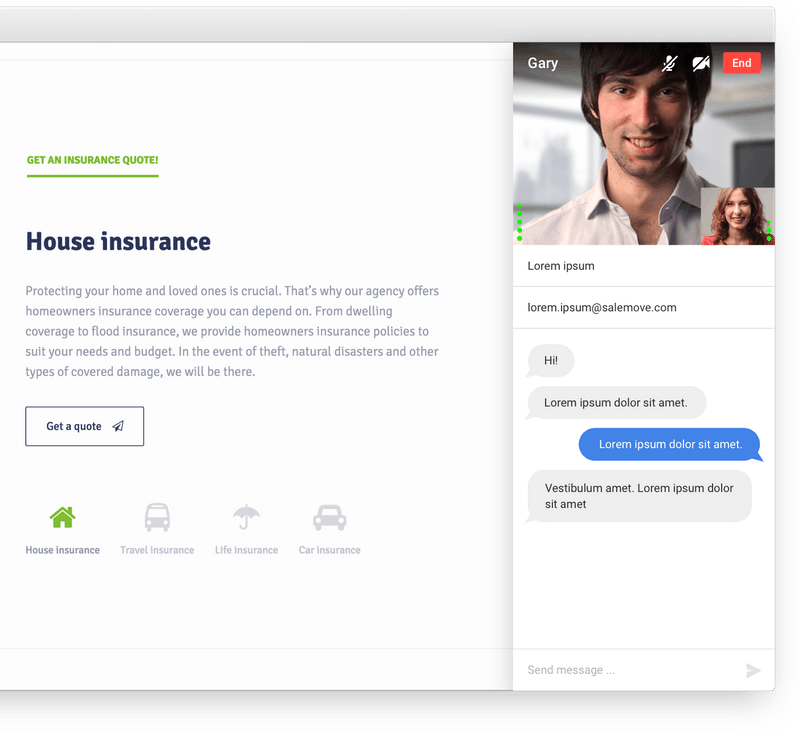Select the House insurance home icon

click(62, 517)
